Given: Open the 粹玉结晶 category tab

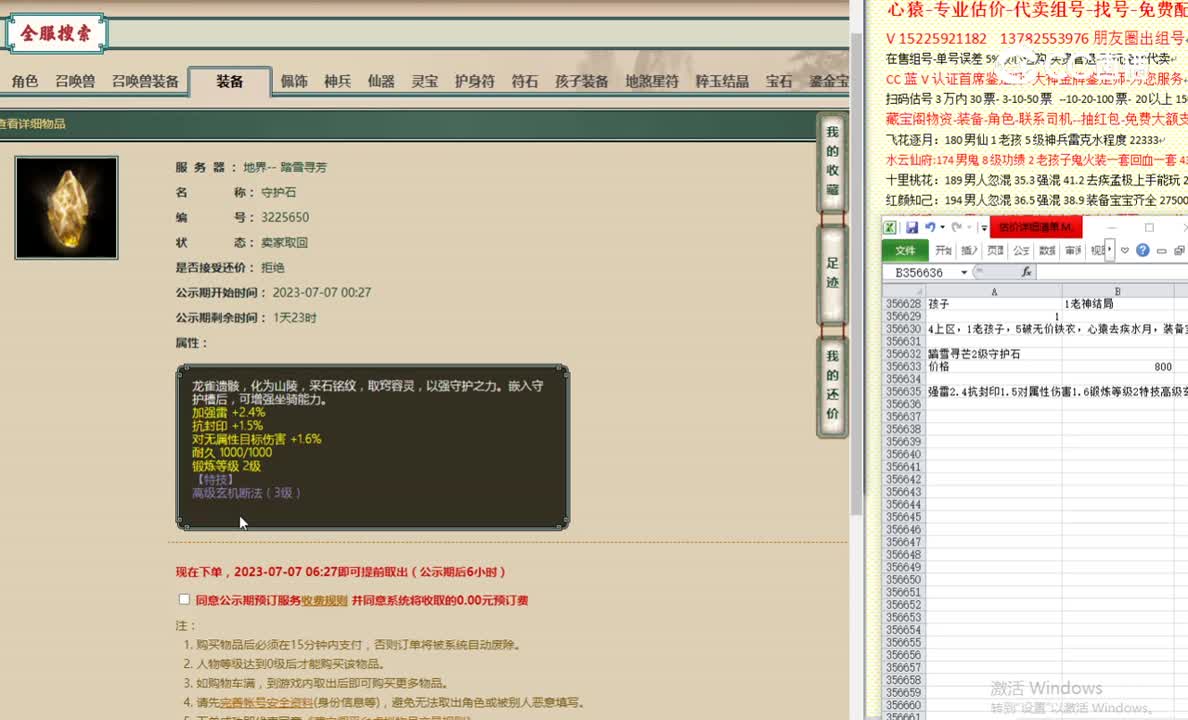Looking at the screenshot, I should 722,81.
